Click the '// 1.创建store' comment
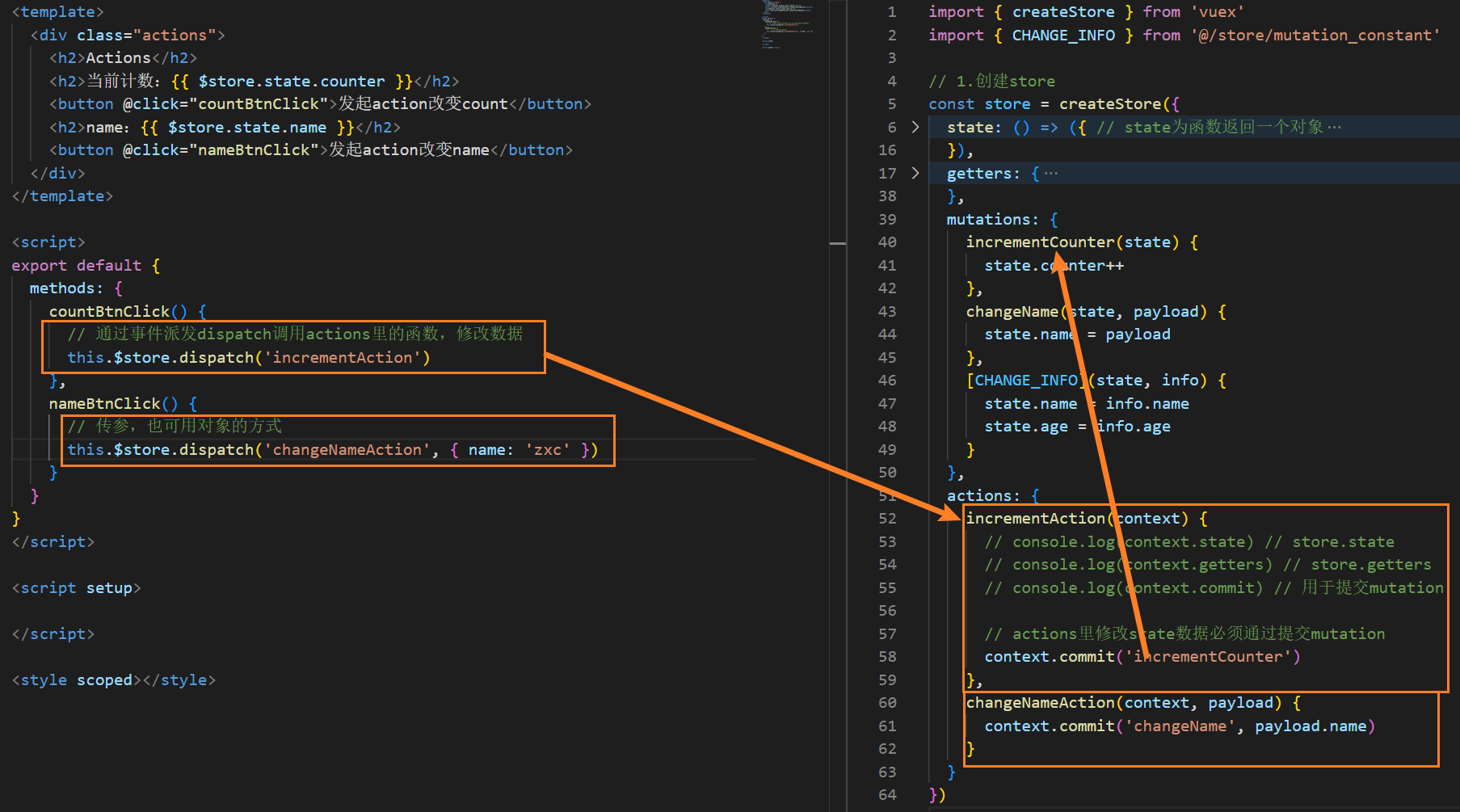Screen dimensions: 1460x812 [991, 82]
